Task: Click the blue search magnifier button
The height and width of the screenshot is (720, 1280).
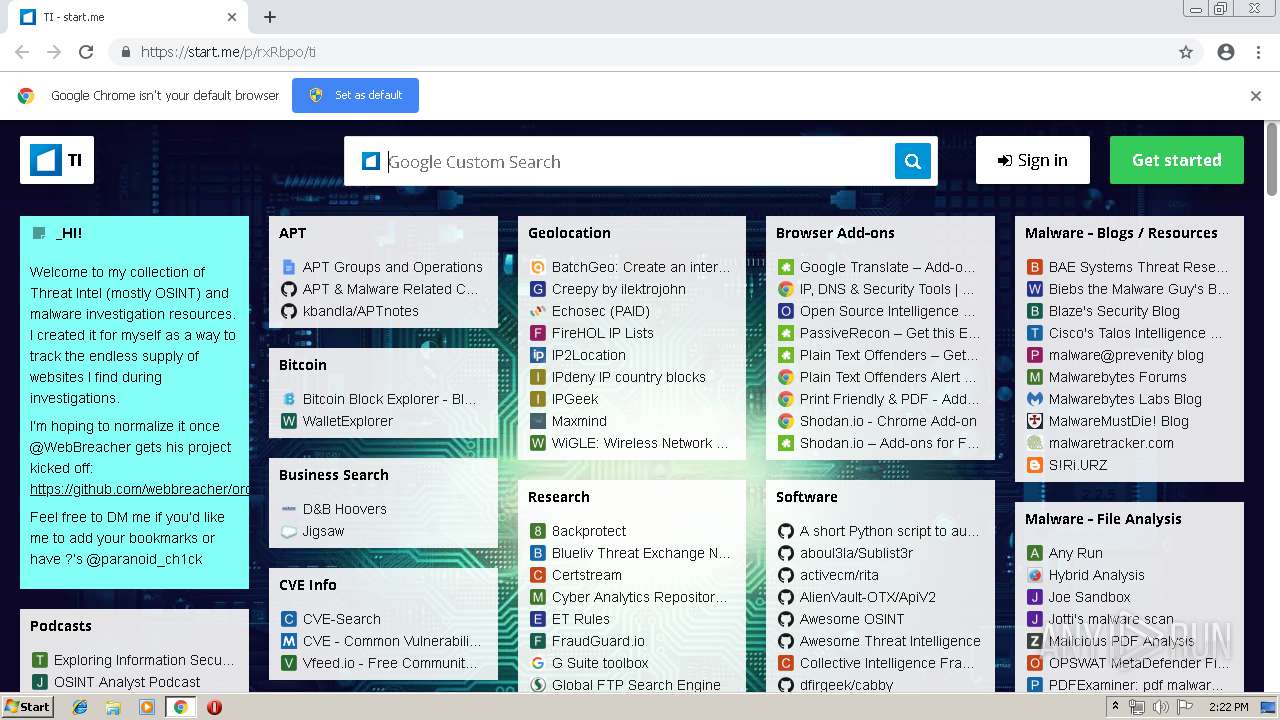Action: (x=912, y=161)
